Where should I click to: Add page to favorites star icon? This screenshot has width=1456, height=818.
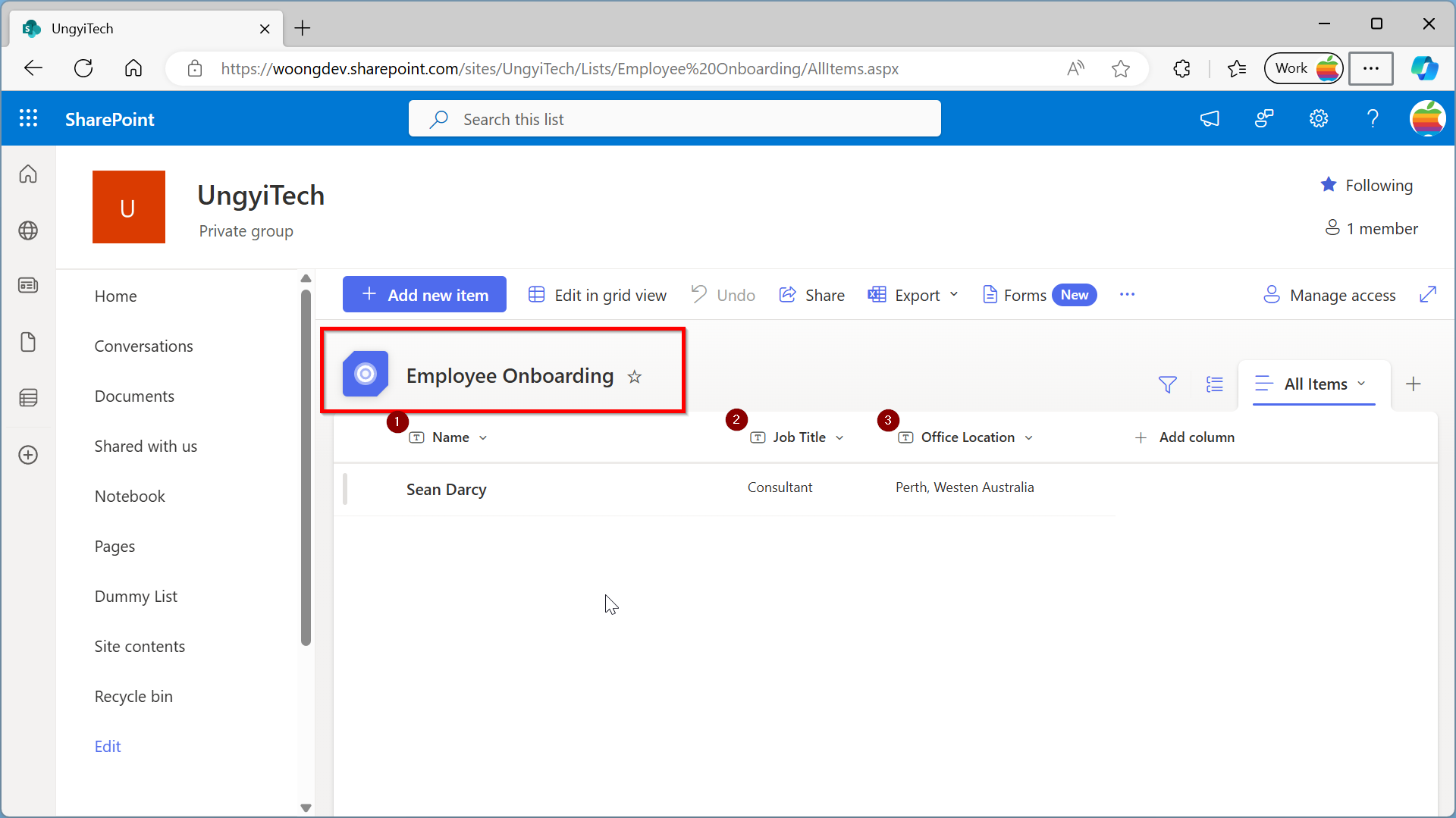[x=1121, y=68]
